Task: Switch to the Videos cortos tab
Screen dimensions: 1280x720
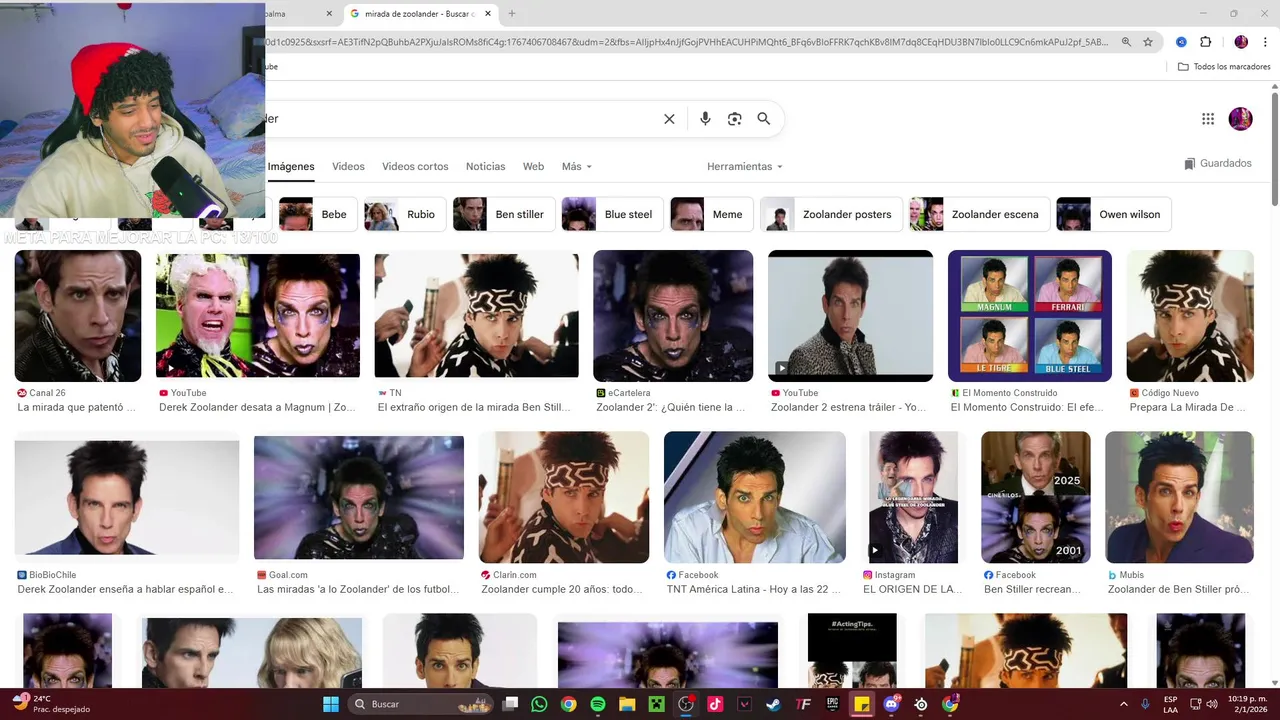Action: 415,166
